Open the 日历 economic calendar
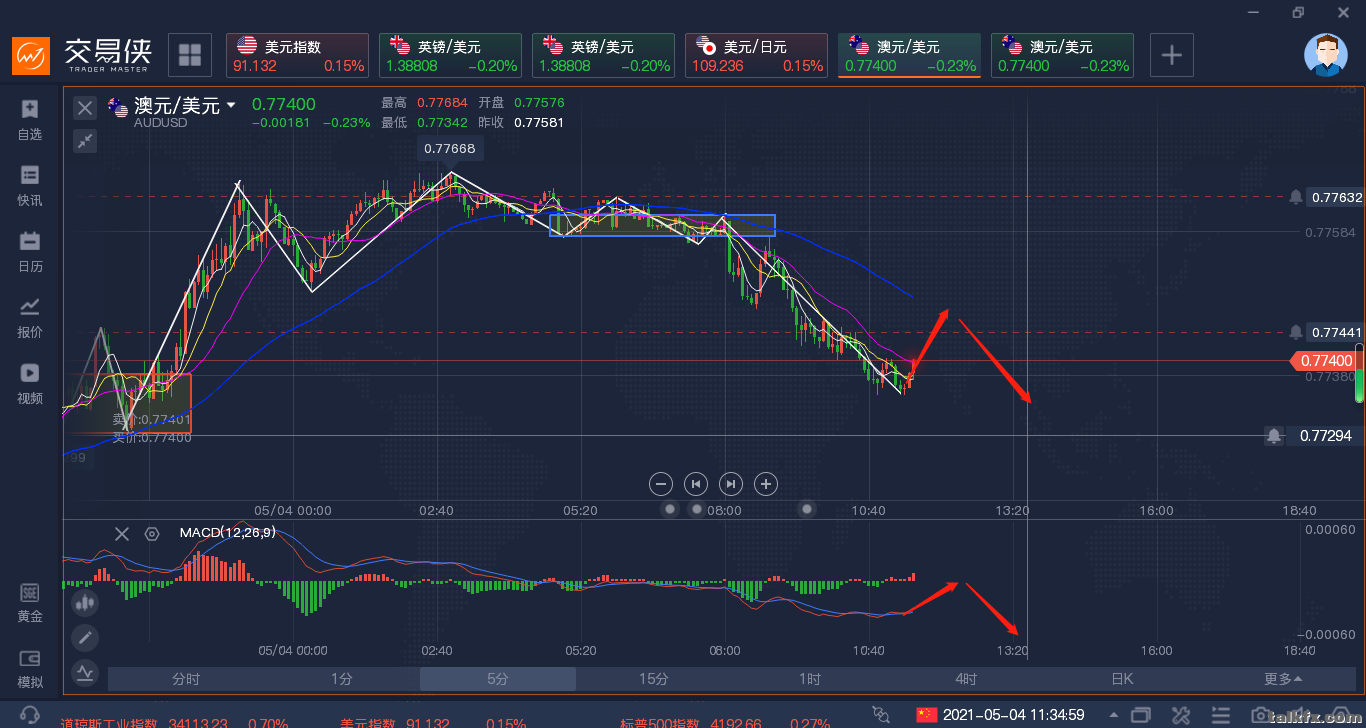 tap(30, 251)
